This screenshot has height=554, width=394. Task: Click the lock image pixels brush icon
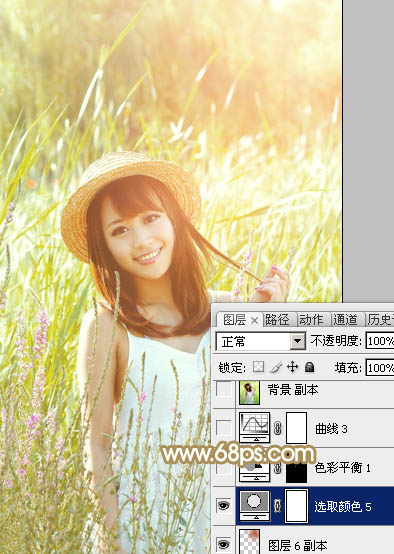(276, 367)
